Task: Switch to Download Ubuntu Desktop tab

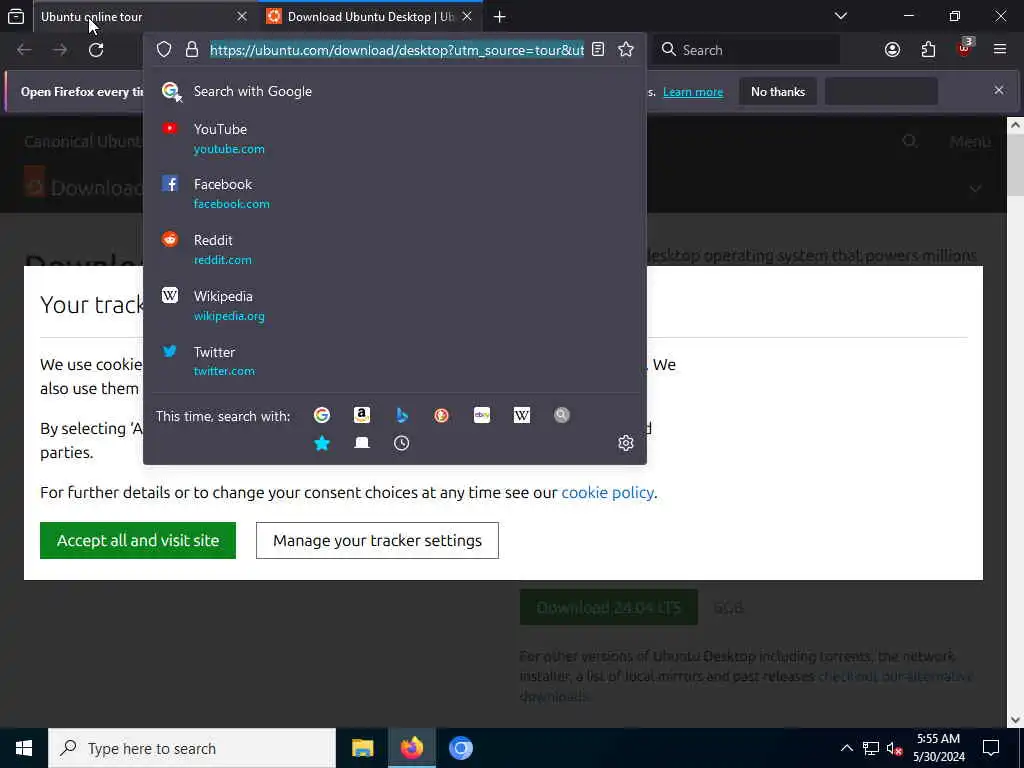Action: point(370,16)
